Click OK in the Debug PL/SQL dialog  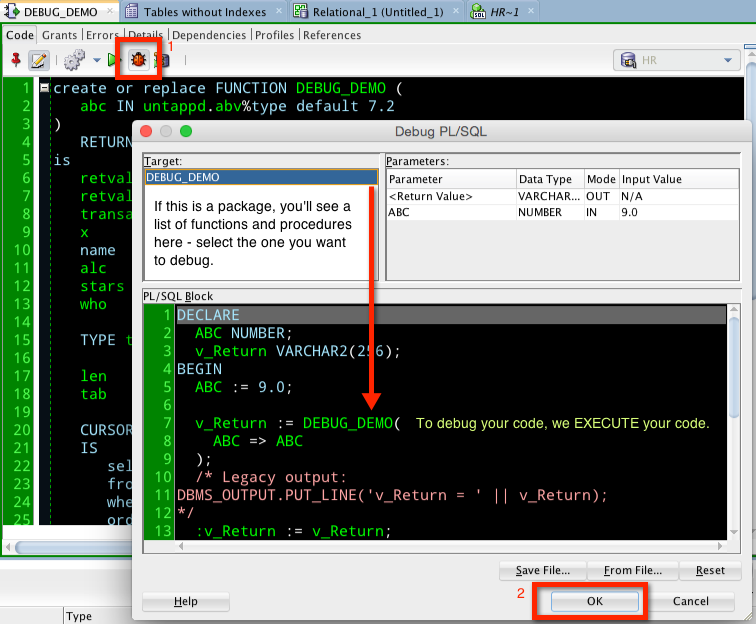[594, 601]
